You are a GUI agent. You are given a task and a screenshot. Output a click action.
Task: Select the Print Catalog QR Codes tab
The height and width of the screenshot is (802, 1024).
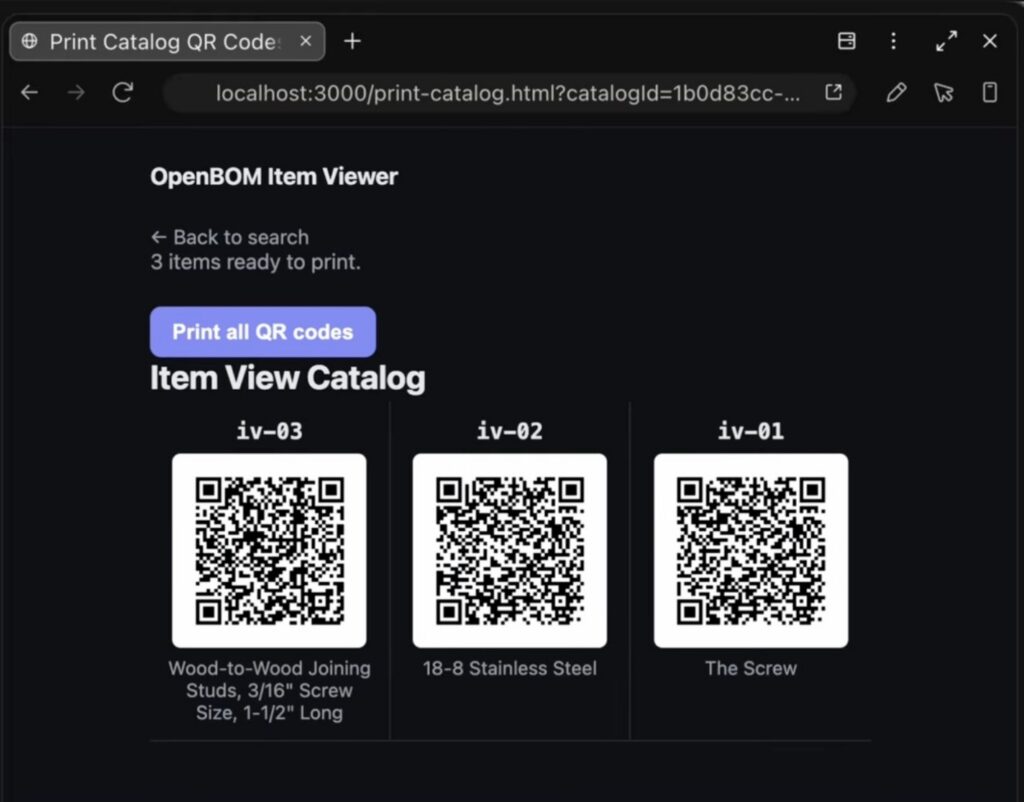tap(167, 41)
